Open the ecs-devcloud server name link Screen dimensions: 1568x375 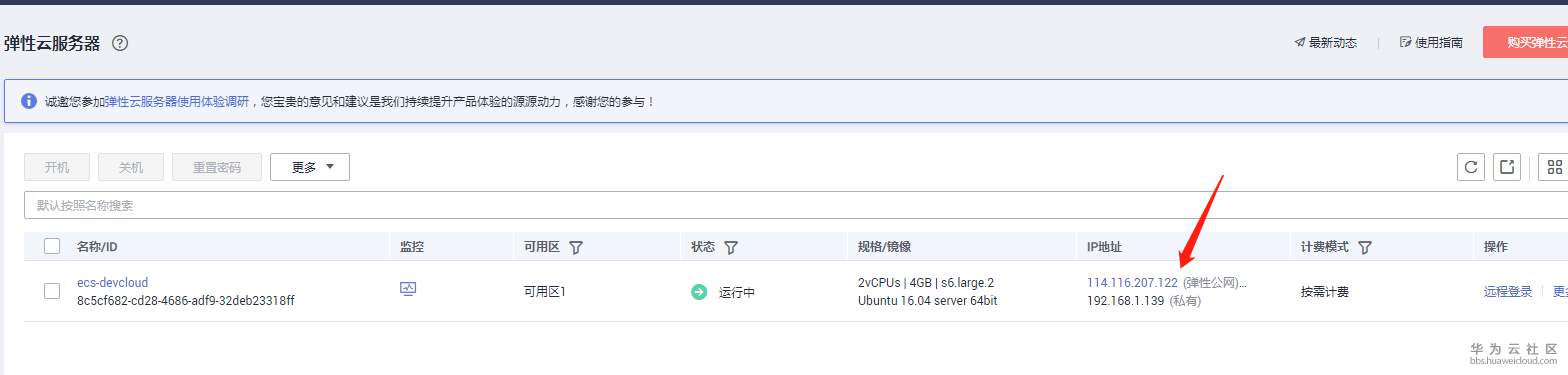point(112,283)
